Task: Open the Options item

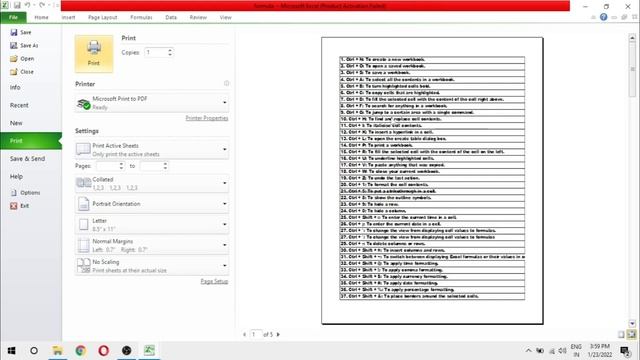Action: [x=26, y=193]
